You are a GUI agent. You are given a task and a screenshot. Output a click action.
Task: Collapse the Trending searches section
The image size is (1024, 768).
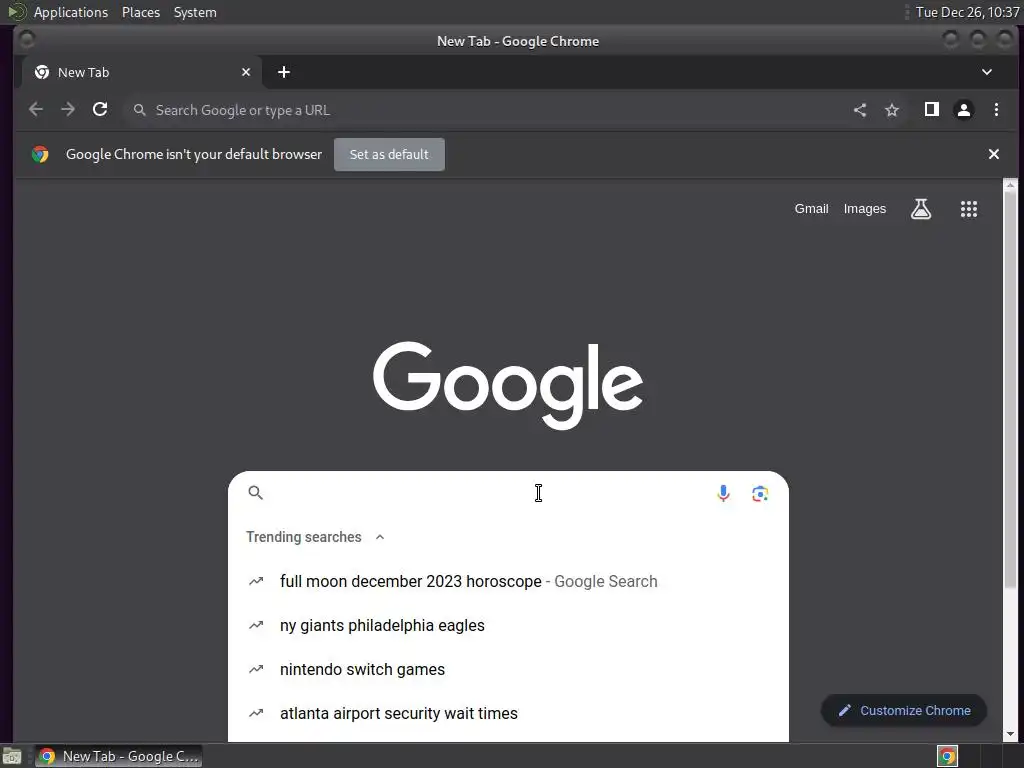pos(379,537)
